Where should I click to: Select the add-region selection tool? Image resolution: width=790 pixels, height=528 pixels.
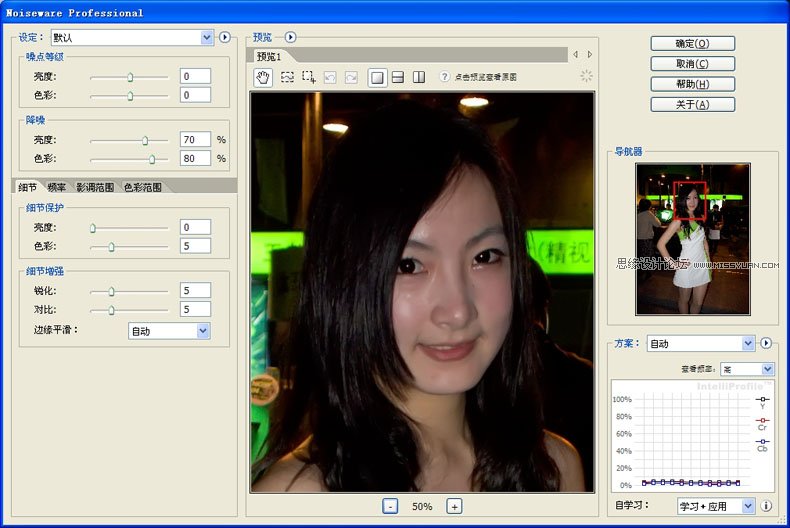point(309,77)
